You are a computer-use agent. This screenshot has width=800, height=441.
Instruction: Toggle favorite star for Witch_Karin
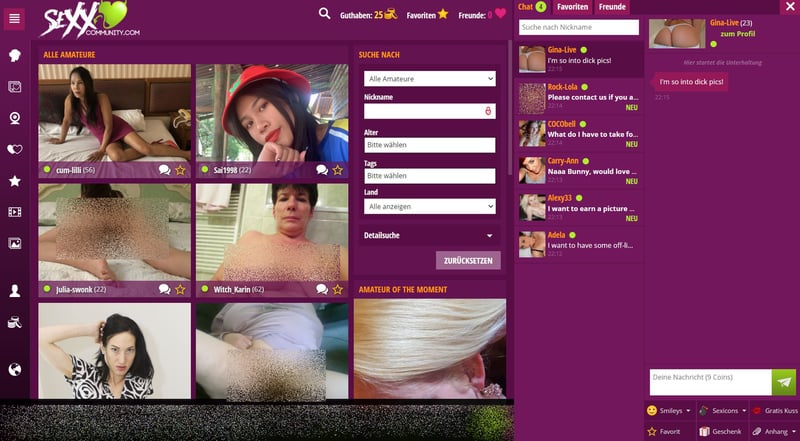(x=338, y=289)
